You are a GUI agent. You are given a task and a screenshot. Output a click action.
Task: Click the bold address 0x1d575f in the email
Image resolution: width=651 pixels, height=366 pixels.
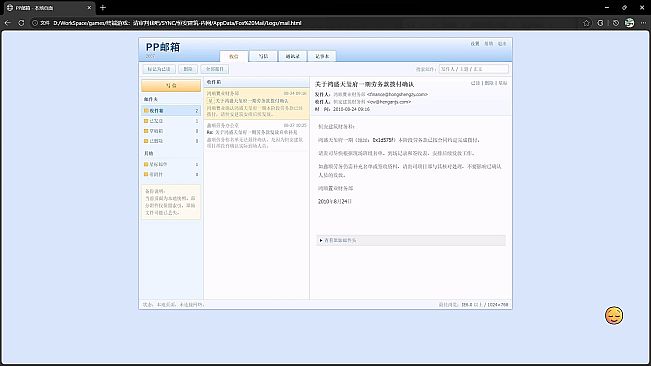tap(382, 140)
